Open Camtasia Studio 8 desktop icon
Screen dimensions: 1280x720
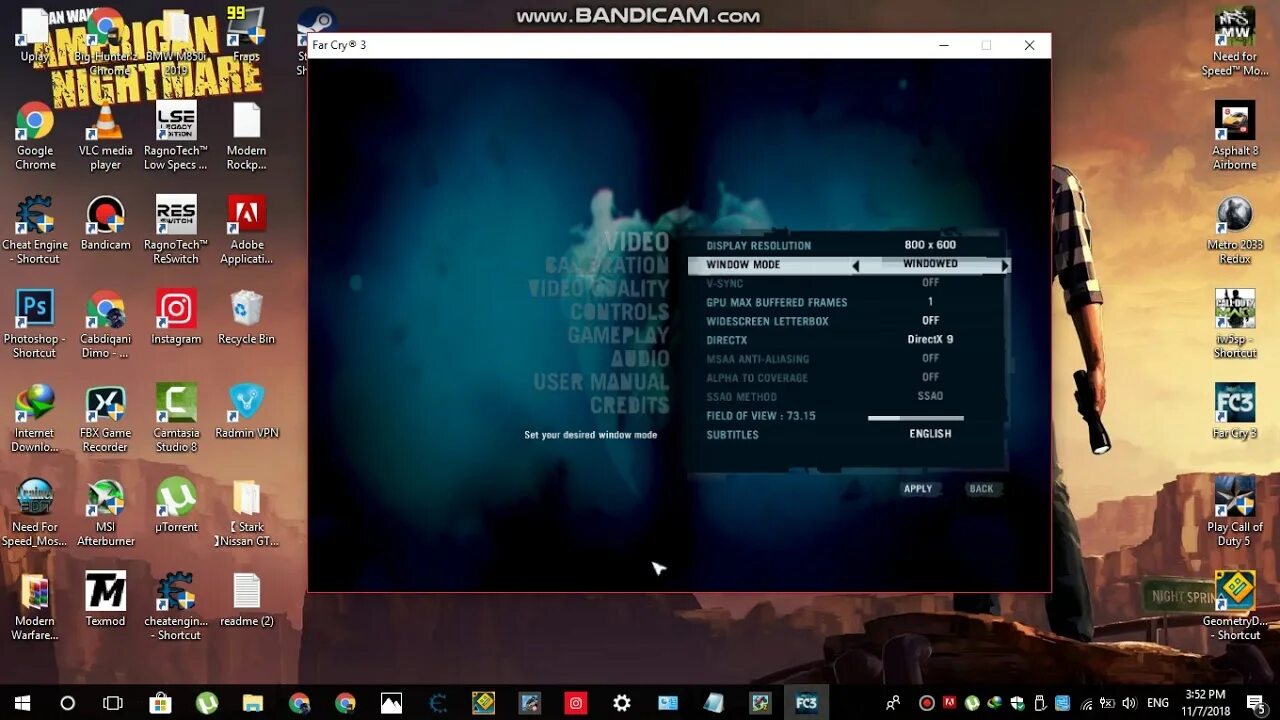tap(176, 417)
